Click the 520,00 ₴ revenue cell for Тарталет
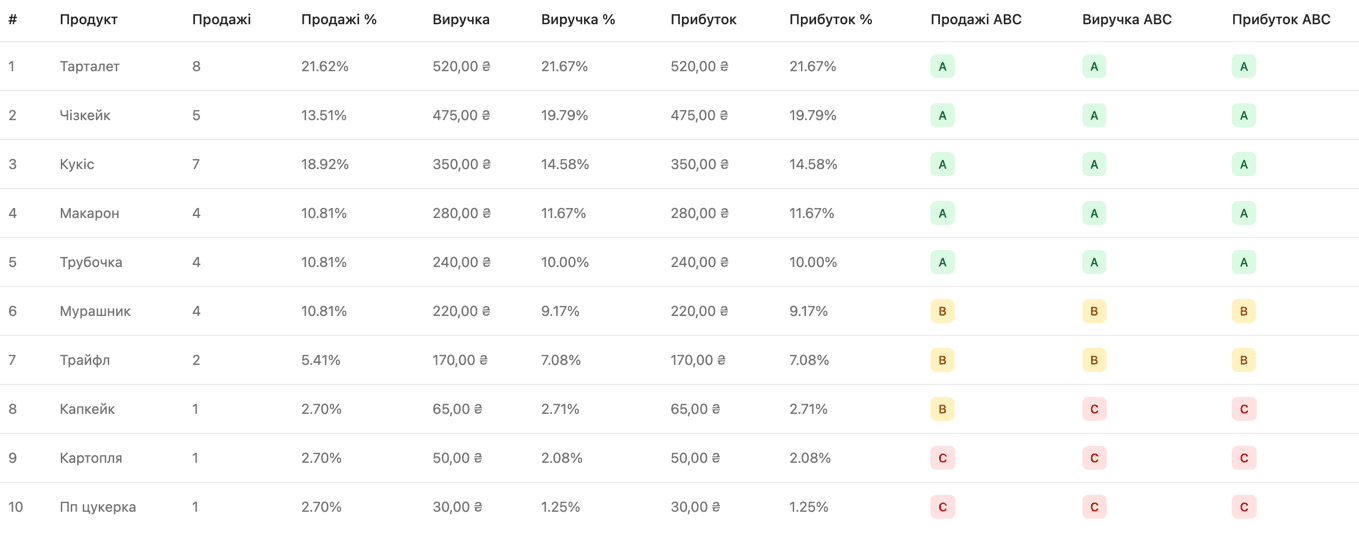 [x=462, y=67]
